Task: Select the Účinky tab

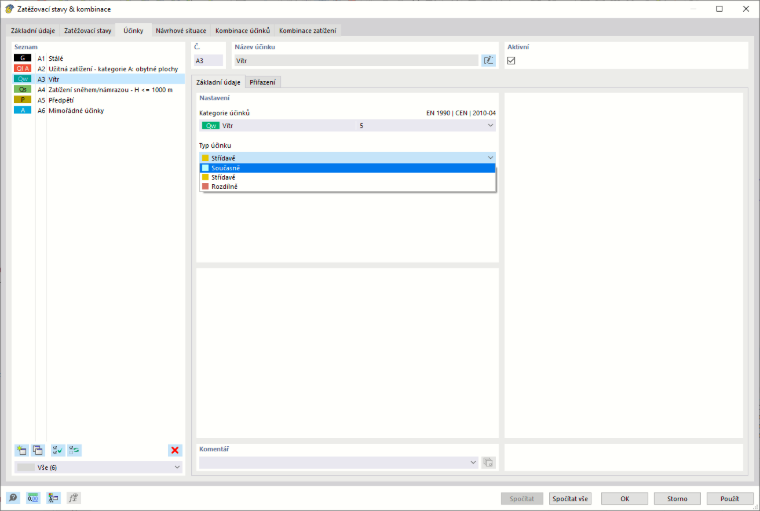Action: [133, 30]
